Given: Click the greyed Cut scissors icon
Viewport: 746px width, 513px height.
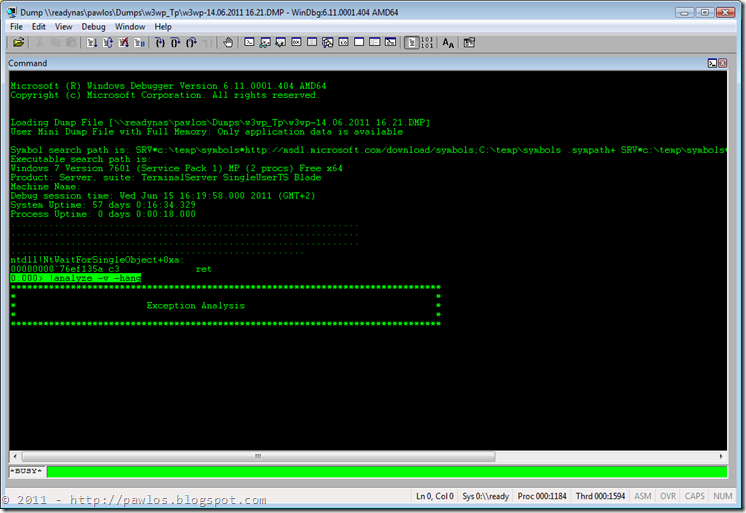Looking at the screenshot, I should pyautogui.click(x=39, y=43).
